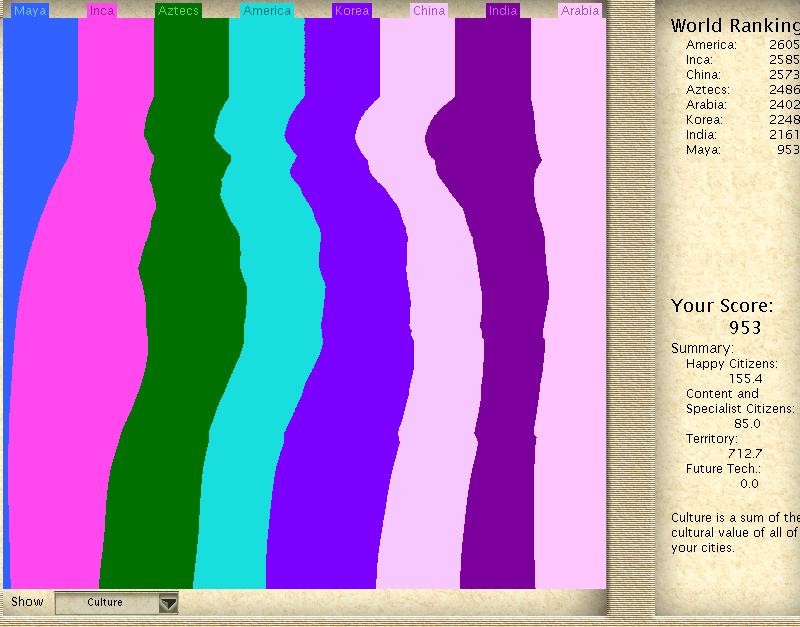The image size is (800, 627).
Task: Click the dark purple India band
Action: click(505, 300)
